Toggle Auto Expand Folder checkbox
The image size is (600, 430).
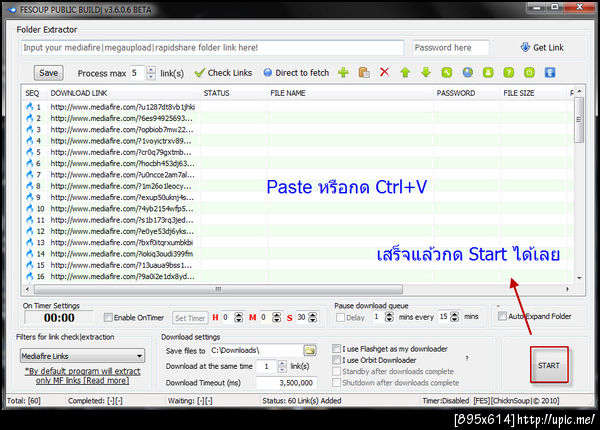coord(502,316)
